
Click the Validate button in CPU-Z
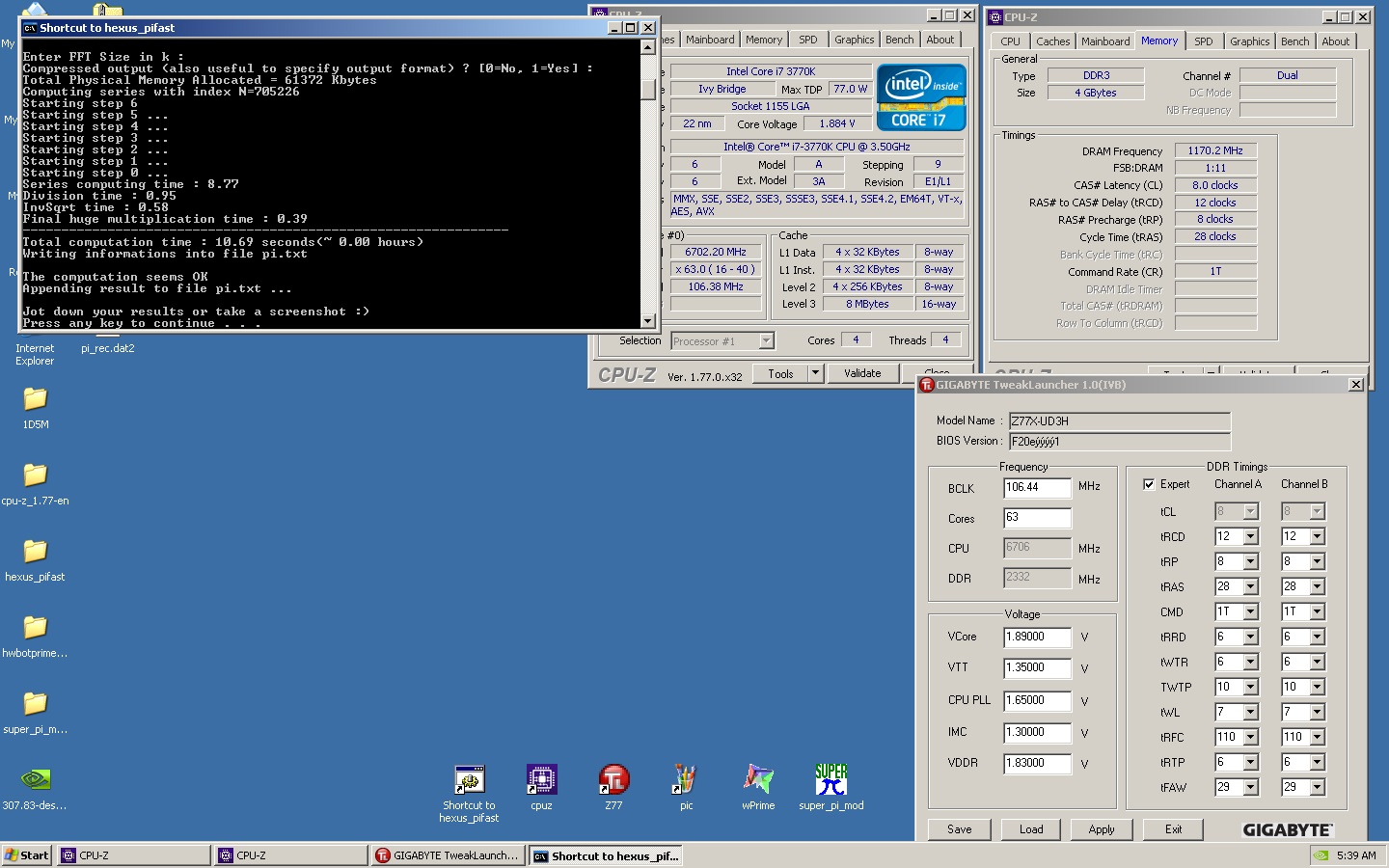[x=862, y=373]
